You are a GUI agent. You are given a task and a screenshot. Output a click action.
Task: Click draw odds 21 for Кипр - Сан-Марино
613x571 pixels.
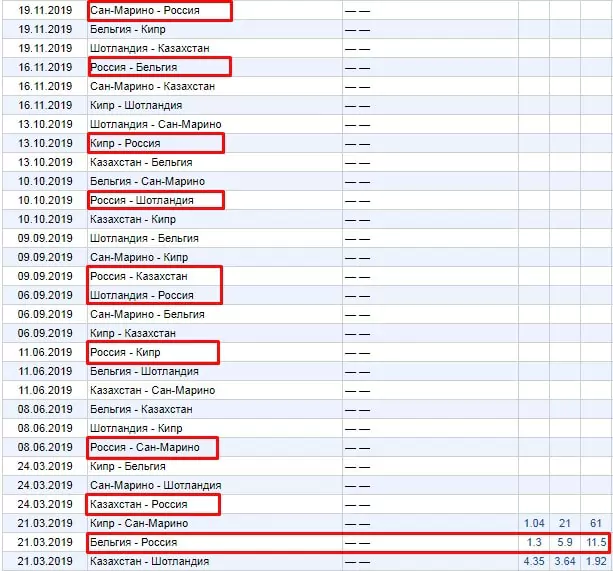click(x=565, y=523)
